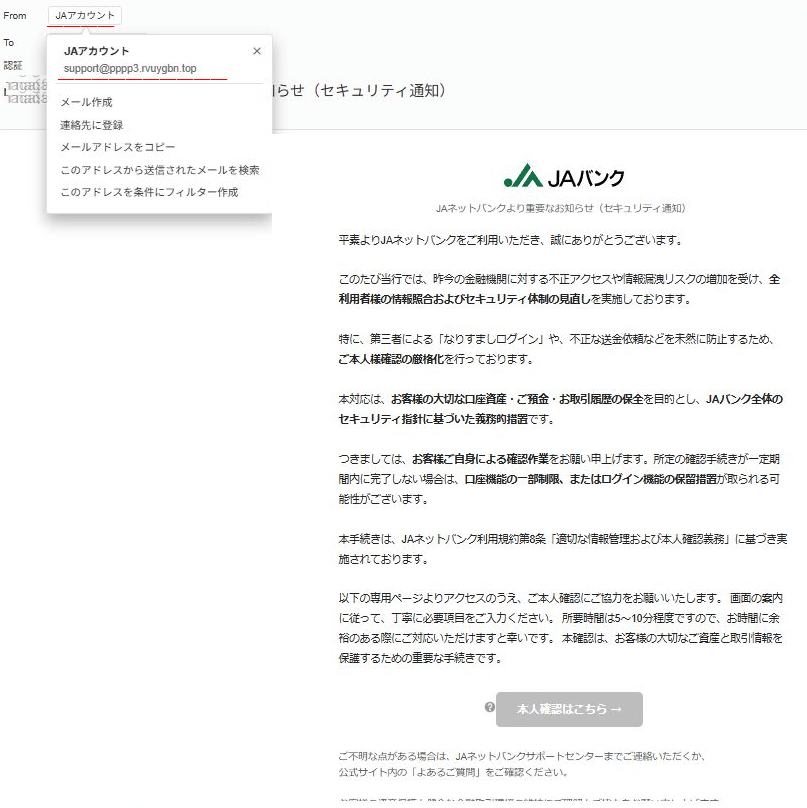Click bold text ご本人様確認の厳格化

coord(391,359)
